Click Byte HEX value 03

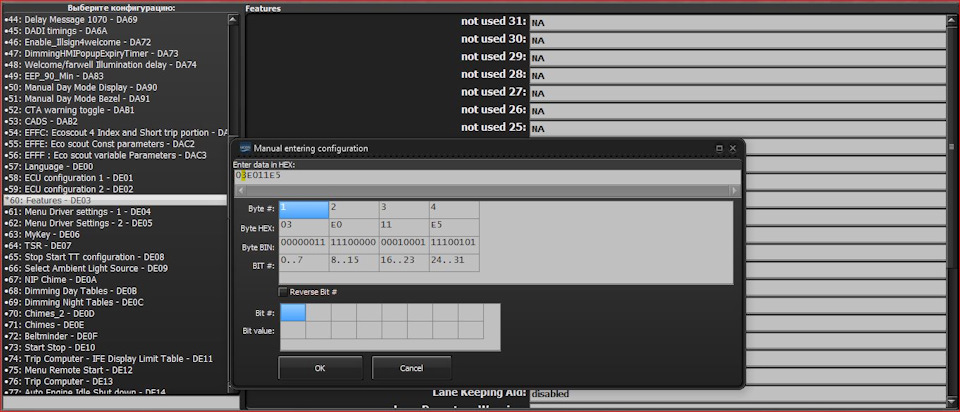click(x=304, y=227)
